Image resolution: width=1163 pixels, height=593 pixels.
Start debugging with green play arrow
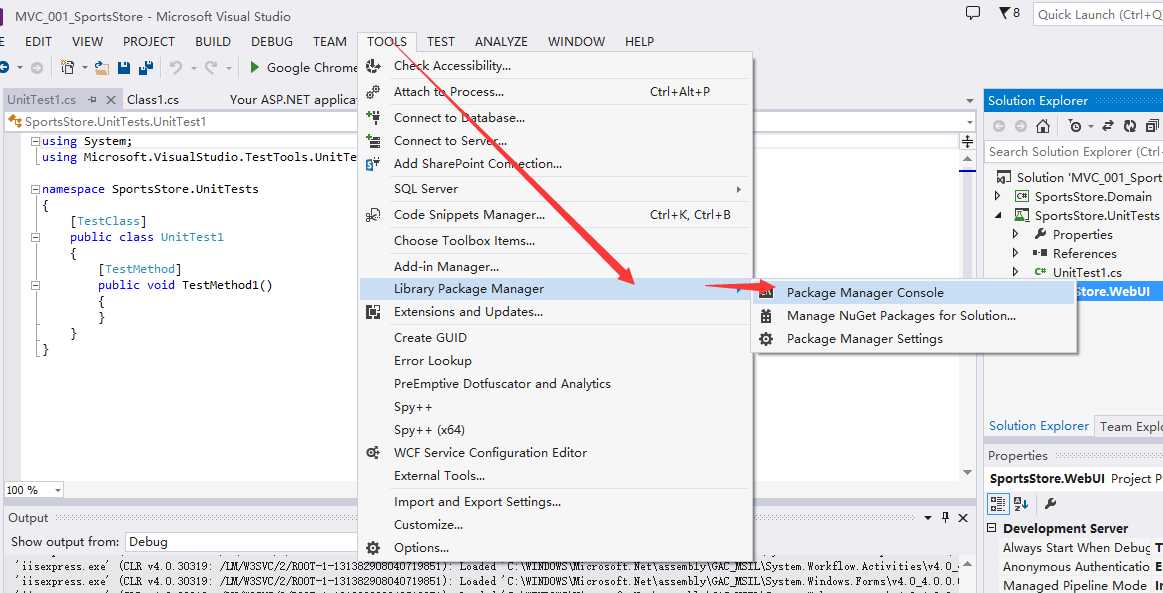254,67
